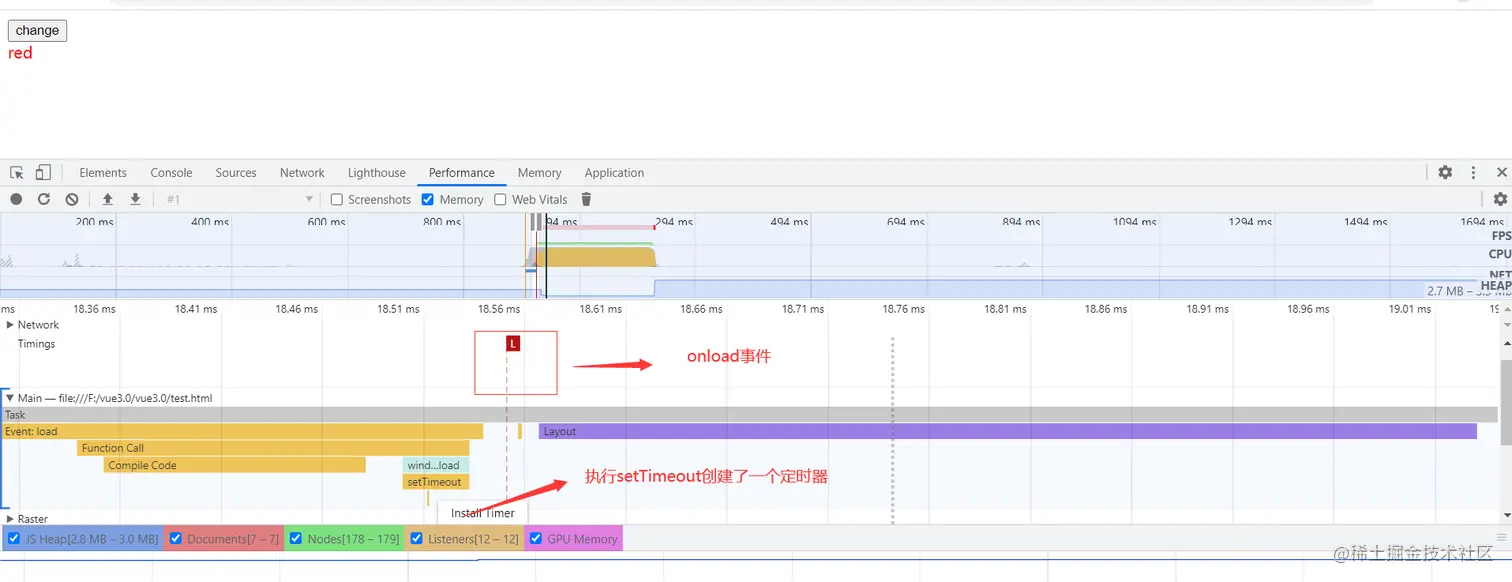Open the Lighthouse tab
Viewport: 1512px width, 582px height.
376,173
